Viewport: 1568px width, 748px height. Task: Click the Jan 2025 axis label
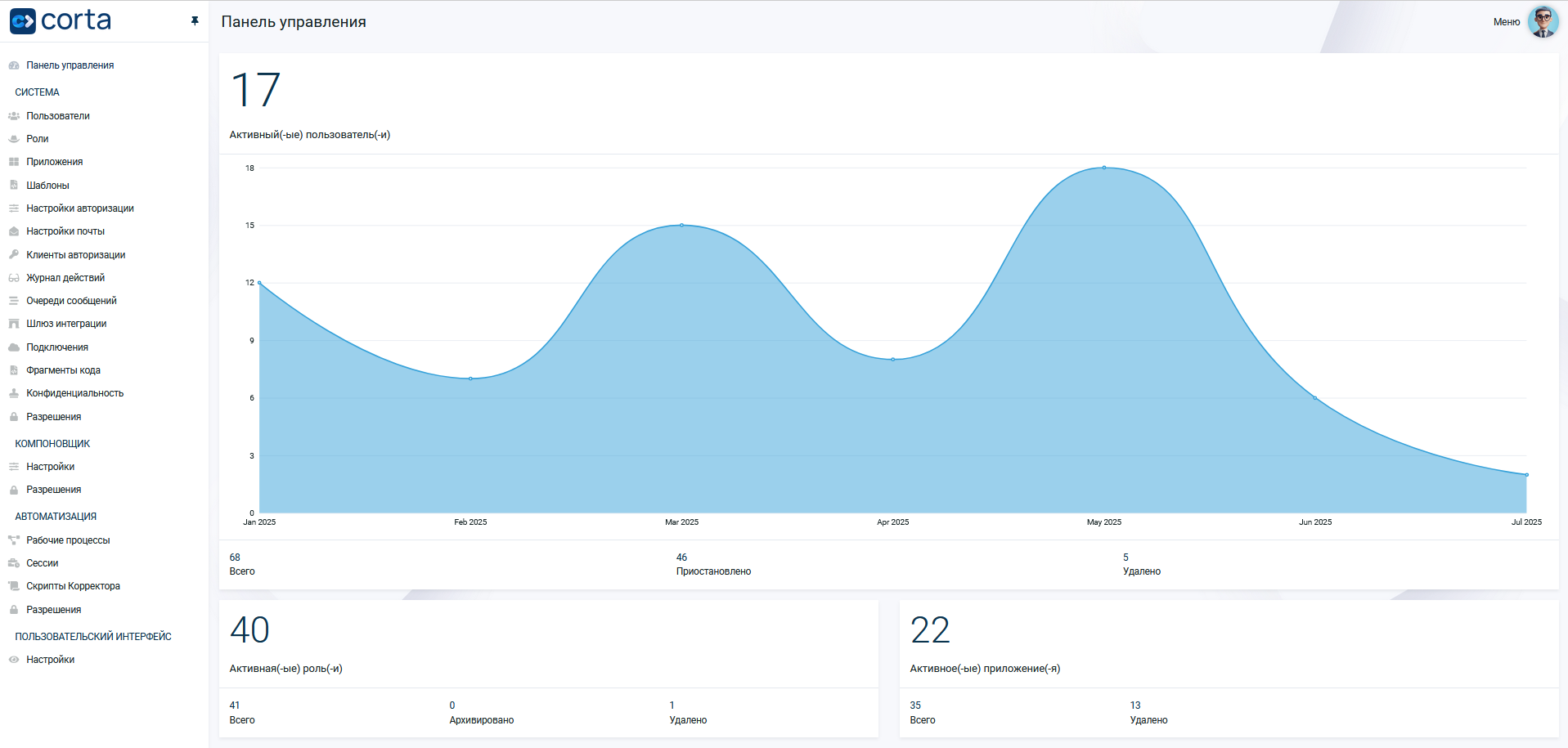(x=259, y=522)
